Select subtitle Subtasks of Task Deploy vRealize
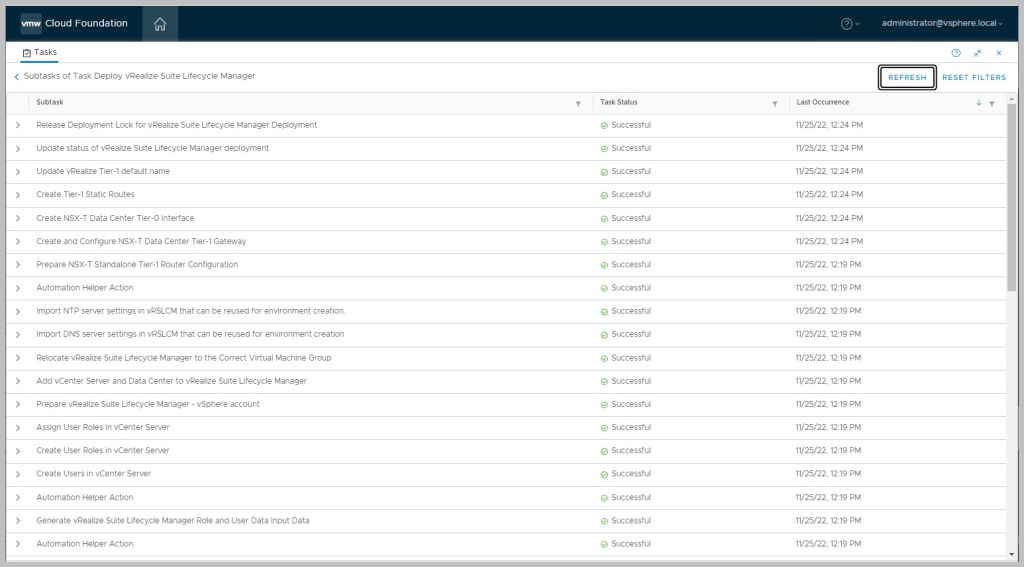The image size is (1024, 567). pos(140,76)
